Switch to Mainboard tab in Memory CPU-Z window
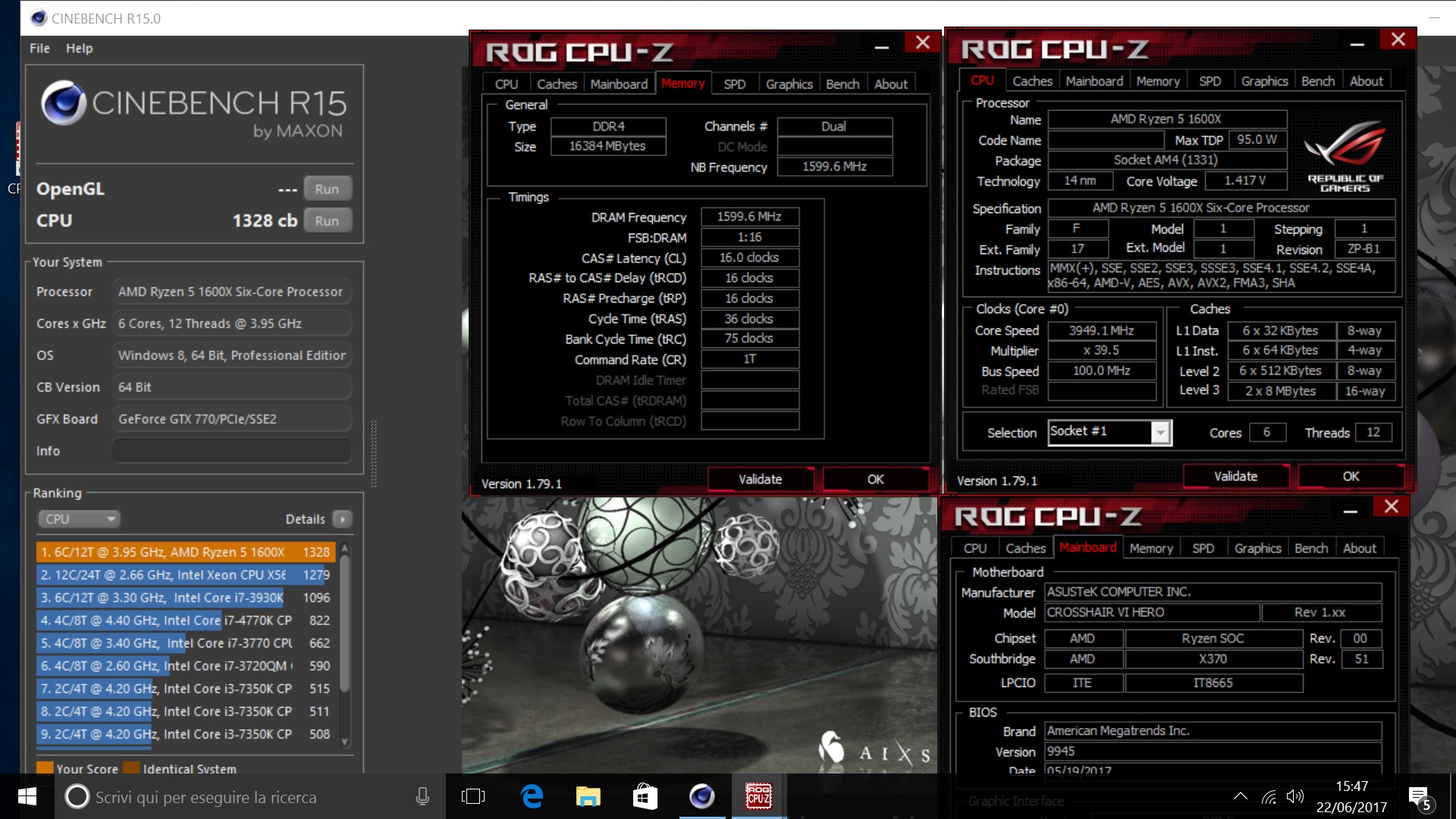The image size is (1456, 819). point(619,84)
